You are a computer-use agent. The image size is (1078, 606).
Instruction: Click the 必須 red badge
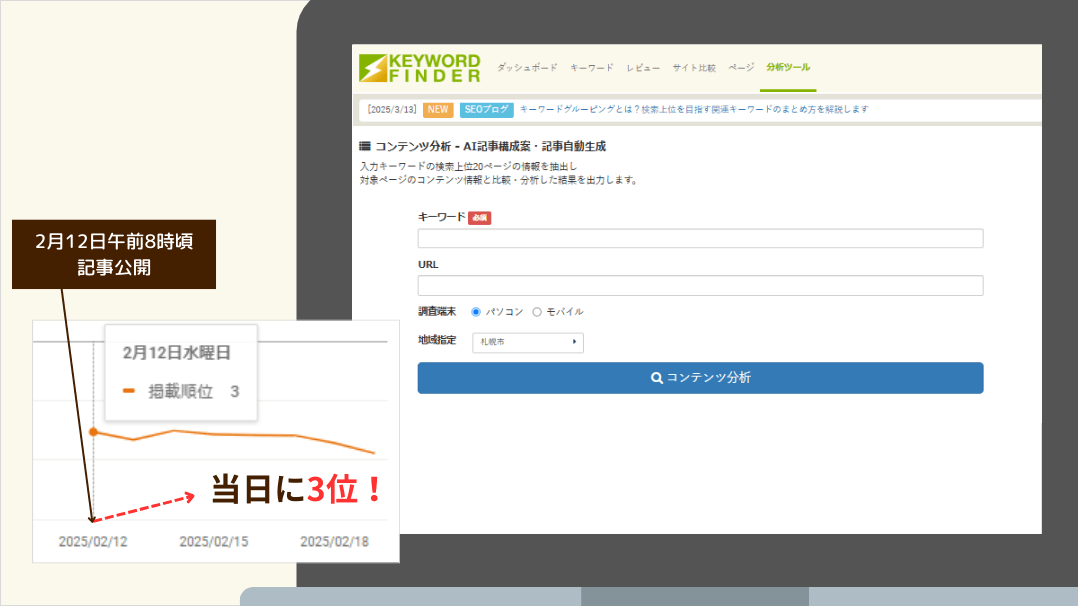479,217
